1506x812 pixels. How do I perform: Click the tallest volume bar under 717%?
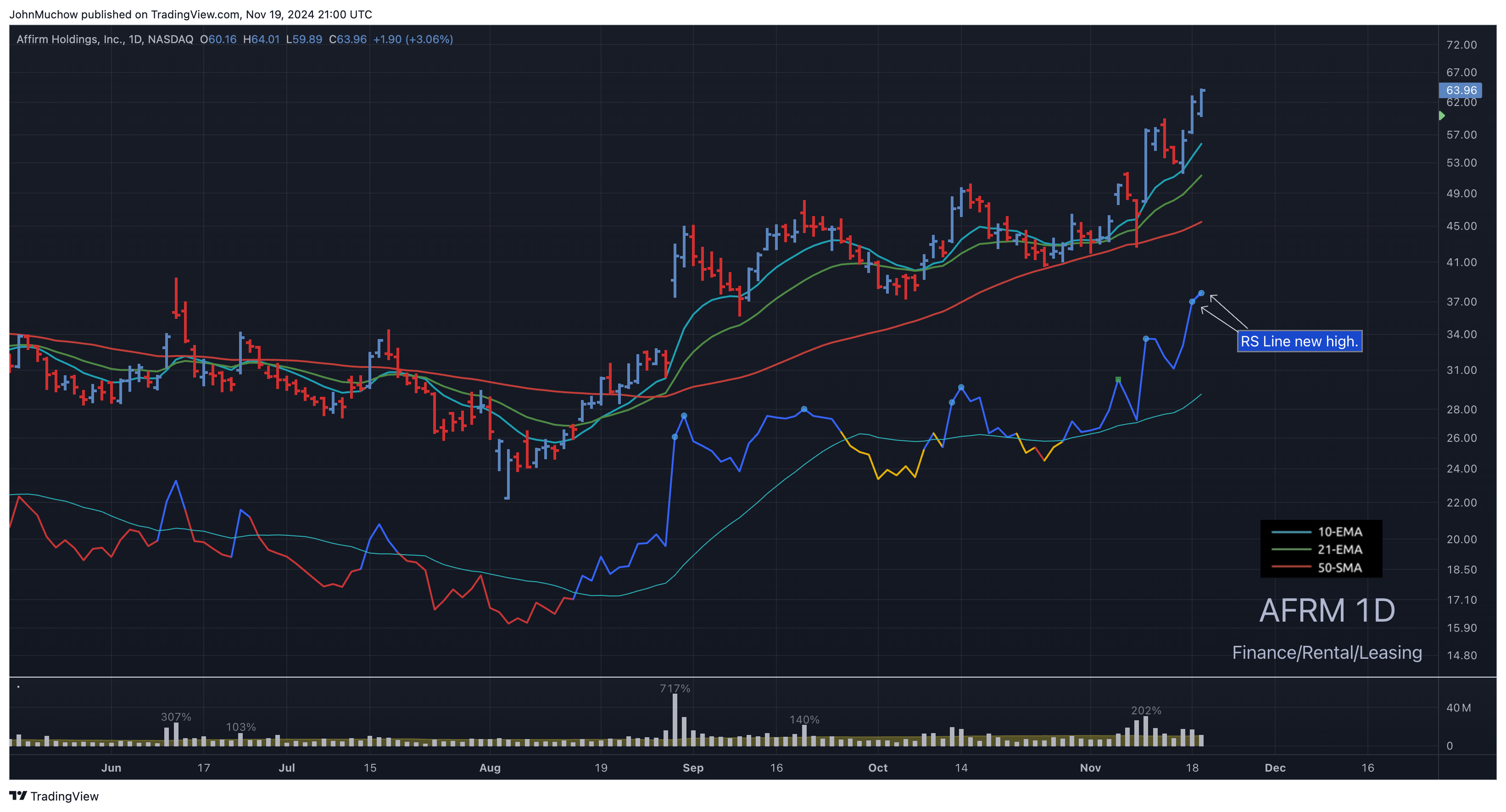pyautogui.click(x=675, y=720)
